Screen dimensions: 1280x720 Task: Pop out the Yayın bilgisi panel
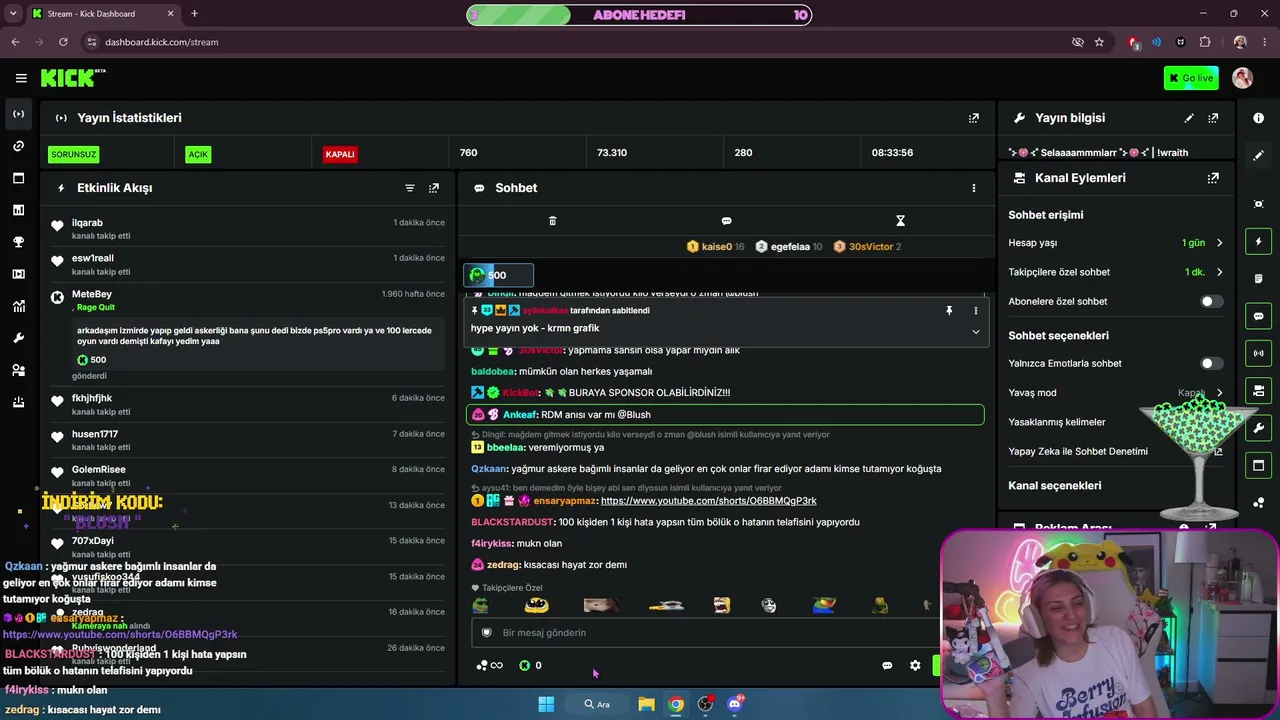coord(1213,118)
